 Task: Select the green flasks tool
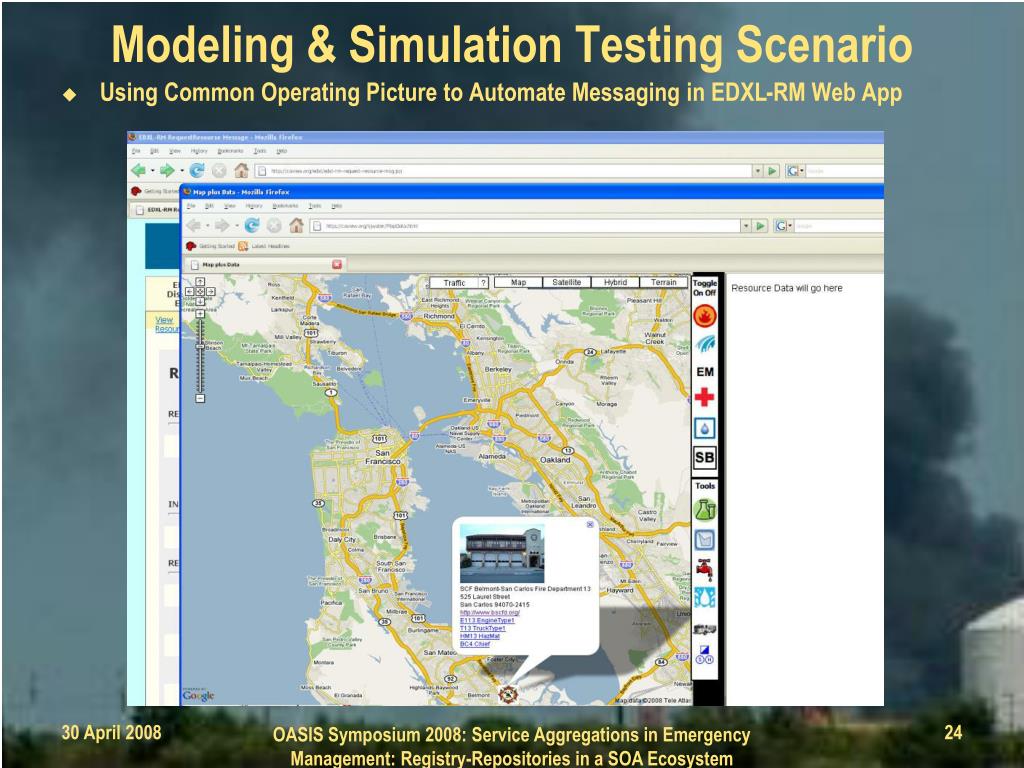coord(705,509)
